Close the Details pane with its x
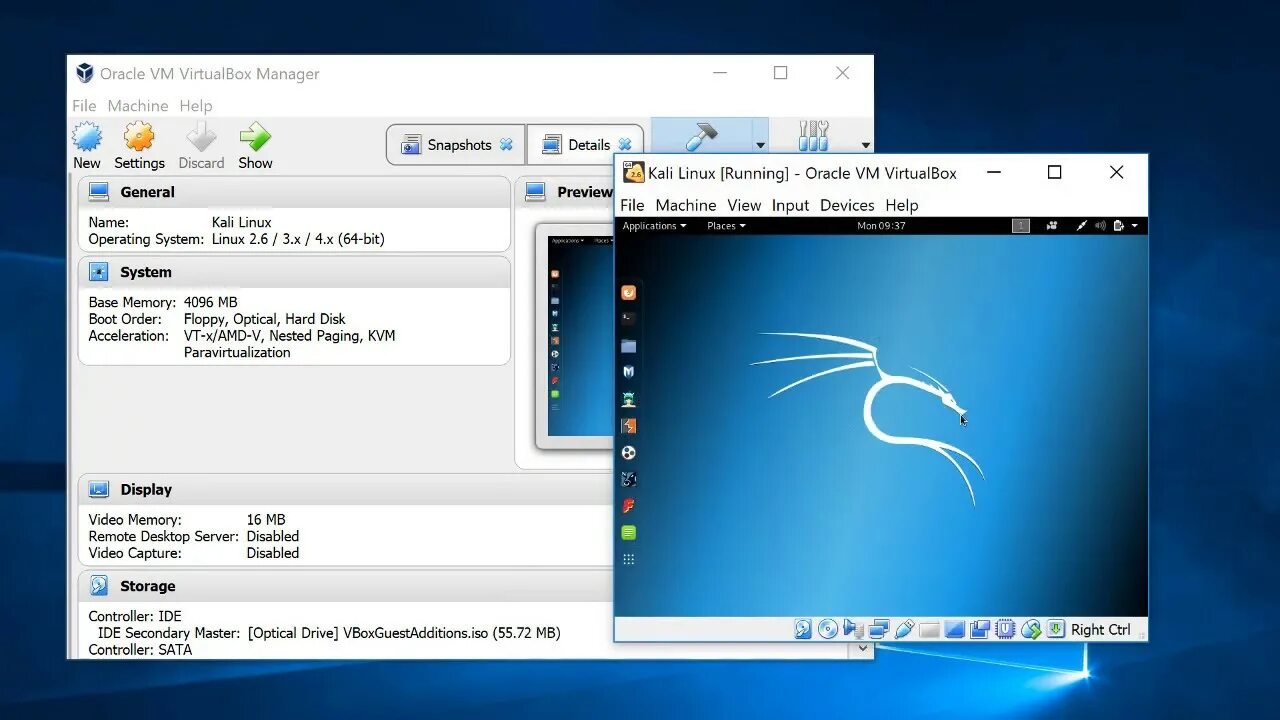1280x720 pixels. click(625, 145)
